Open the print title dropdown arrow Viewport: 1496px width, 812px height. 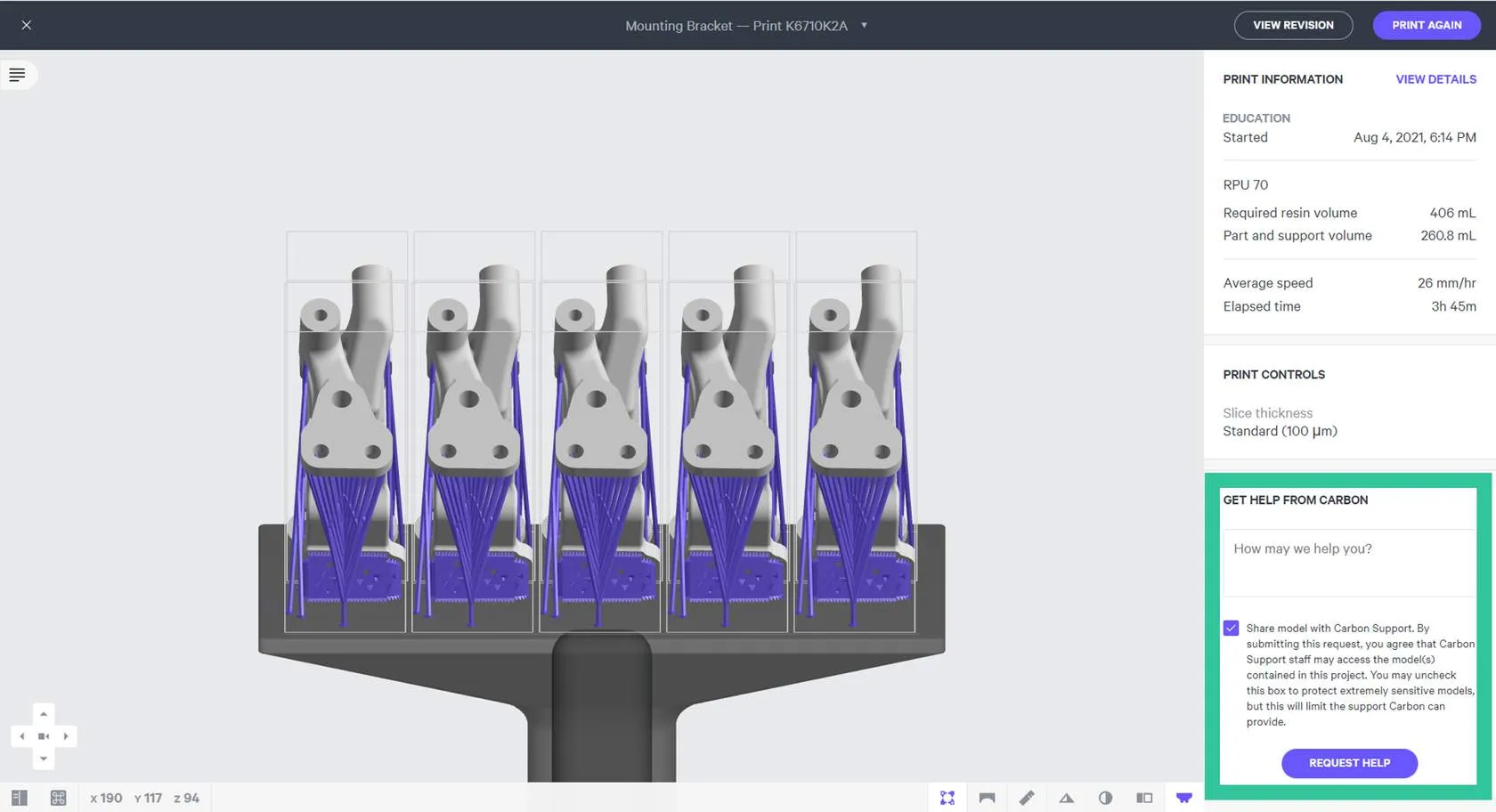tap(864, 25)
